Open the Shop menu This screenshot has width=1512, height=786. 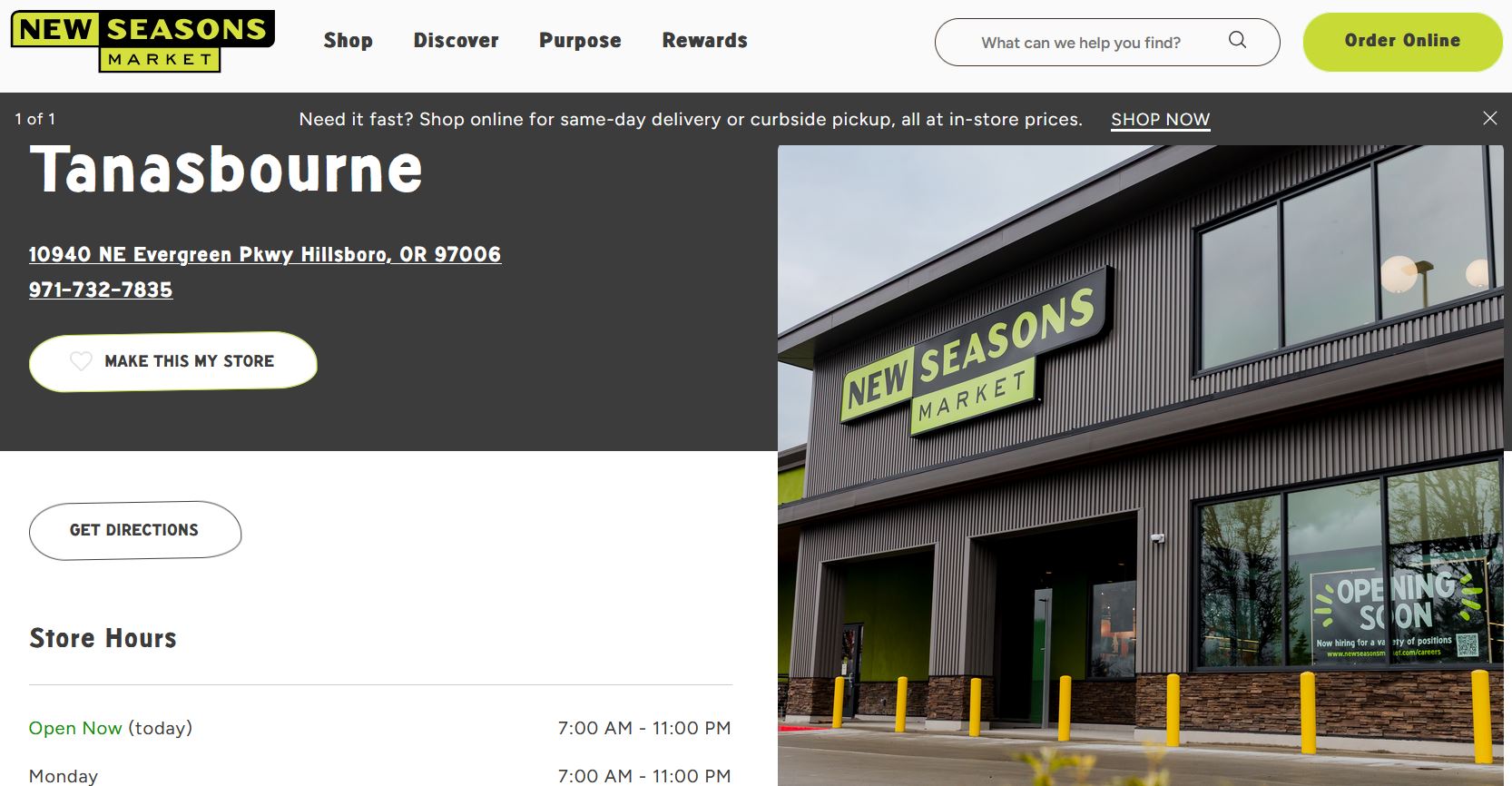click(x=349, y=41)
